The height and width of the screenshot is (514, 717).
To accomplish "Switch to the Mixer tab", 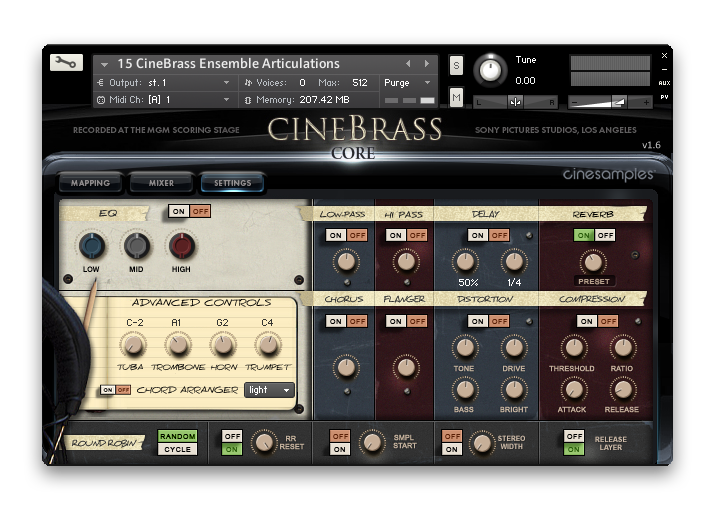I will coord(161,183).
